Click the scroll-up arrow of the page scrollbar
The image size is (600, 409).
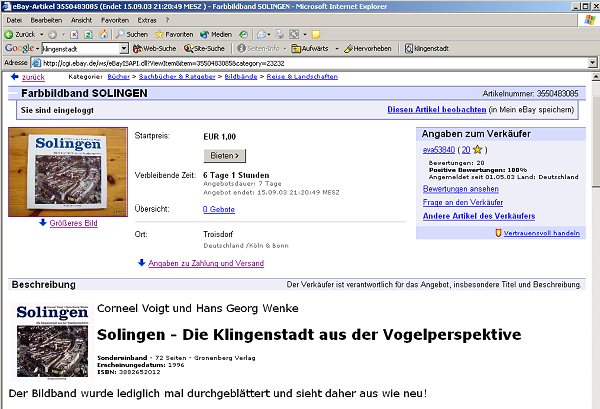point(596,77)
